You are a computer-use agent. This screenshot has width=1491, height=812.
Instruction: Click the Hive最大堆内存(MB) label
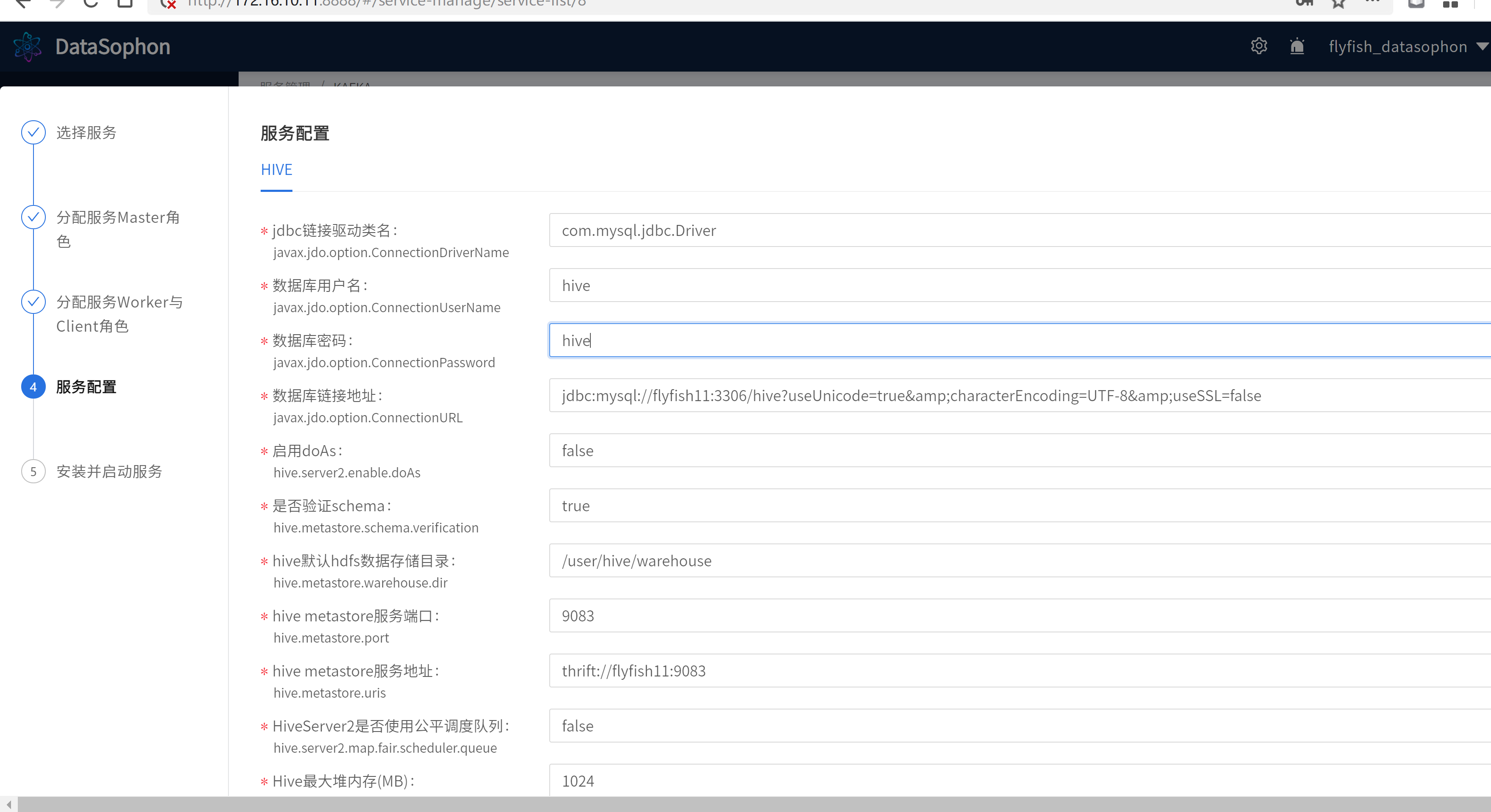(x=344, y=781)
